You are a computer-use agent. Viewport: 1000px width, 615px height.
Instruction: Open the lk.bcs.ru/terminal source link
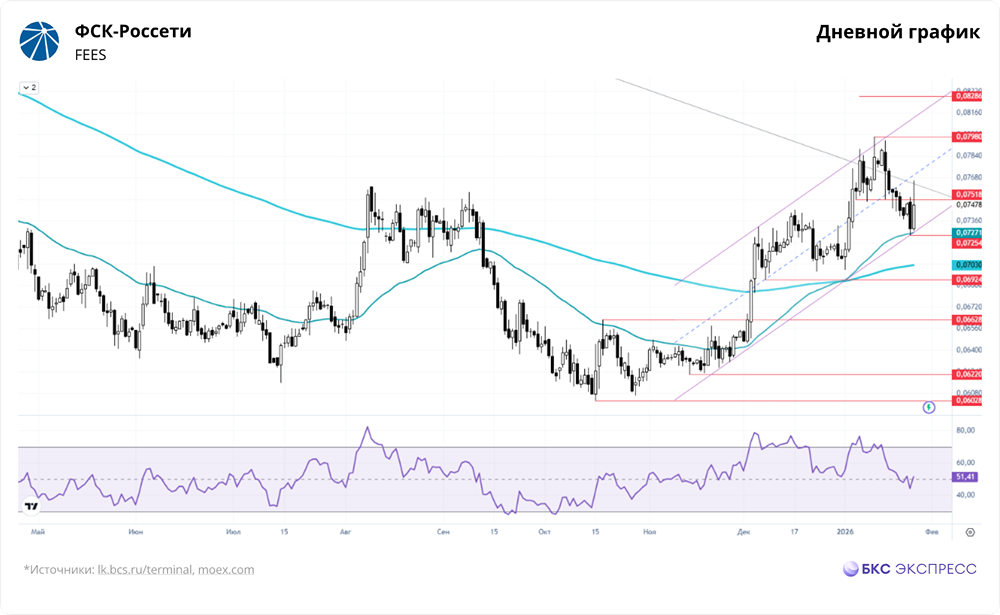(145, 570)
